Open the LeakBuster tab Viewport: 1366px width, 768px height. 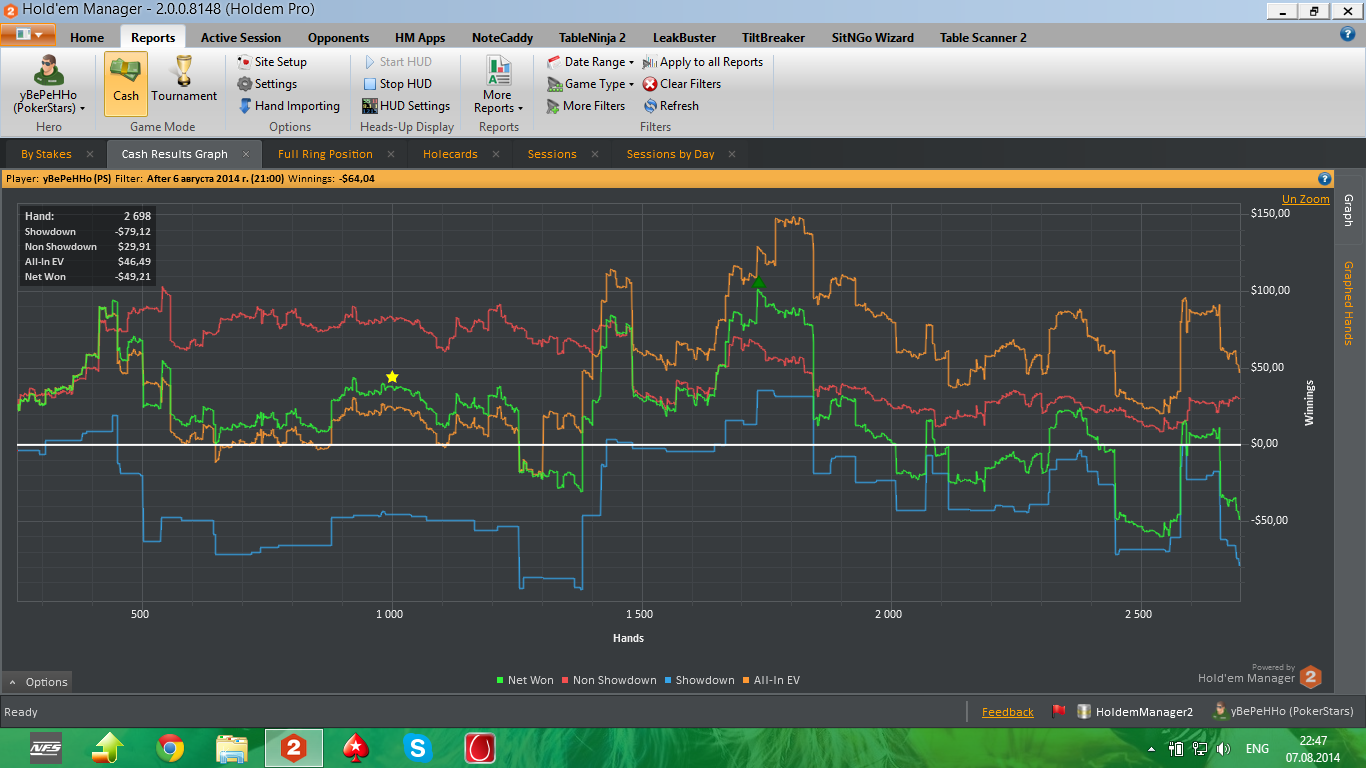[684, 37]
